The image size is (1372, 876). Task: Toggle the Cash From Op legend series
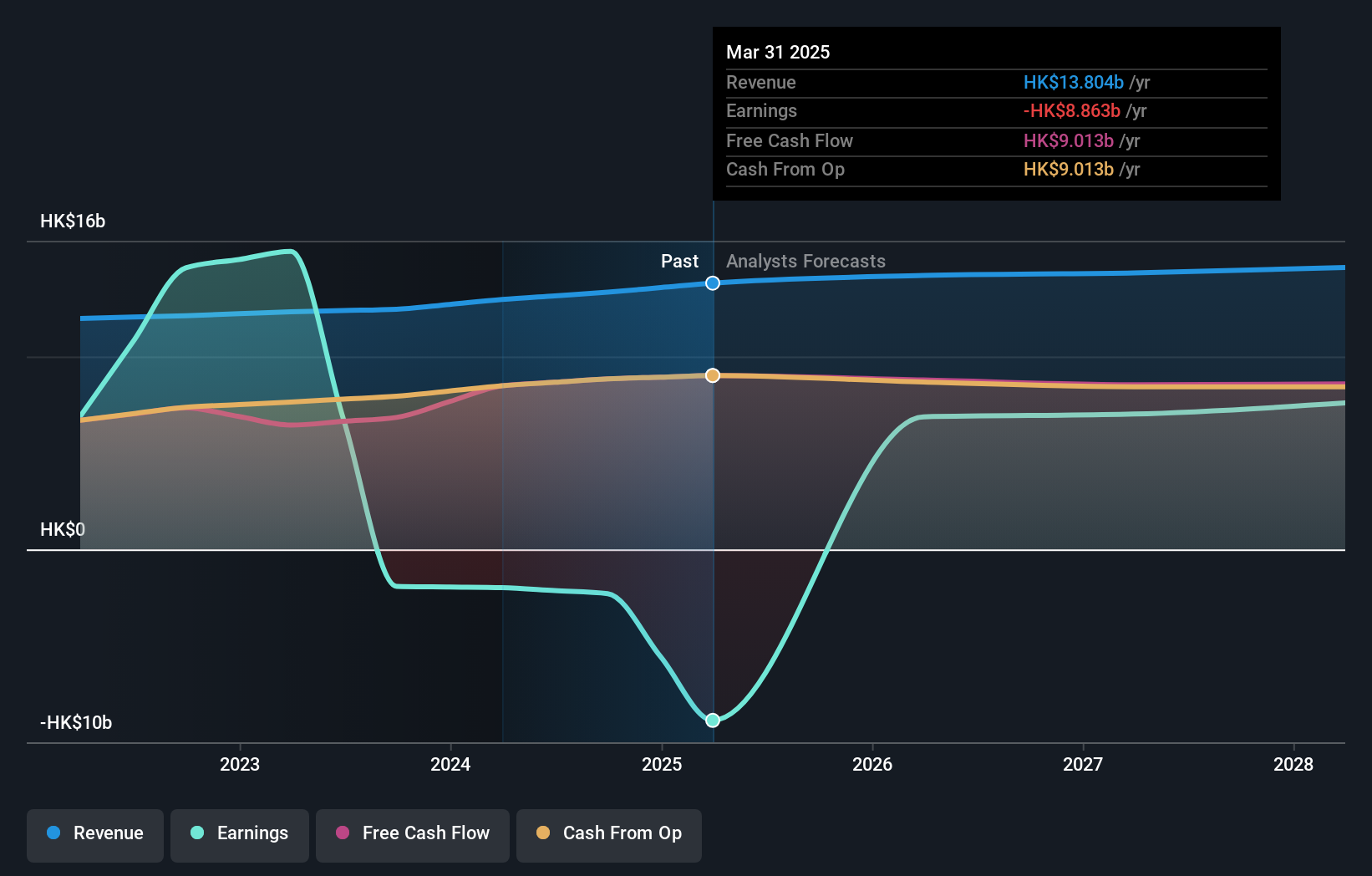(609, 835)
